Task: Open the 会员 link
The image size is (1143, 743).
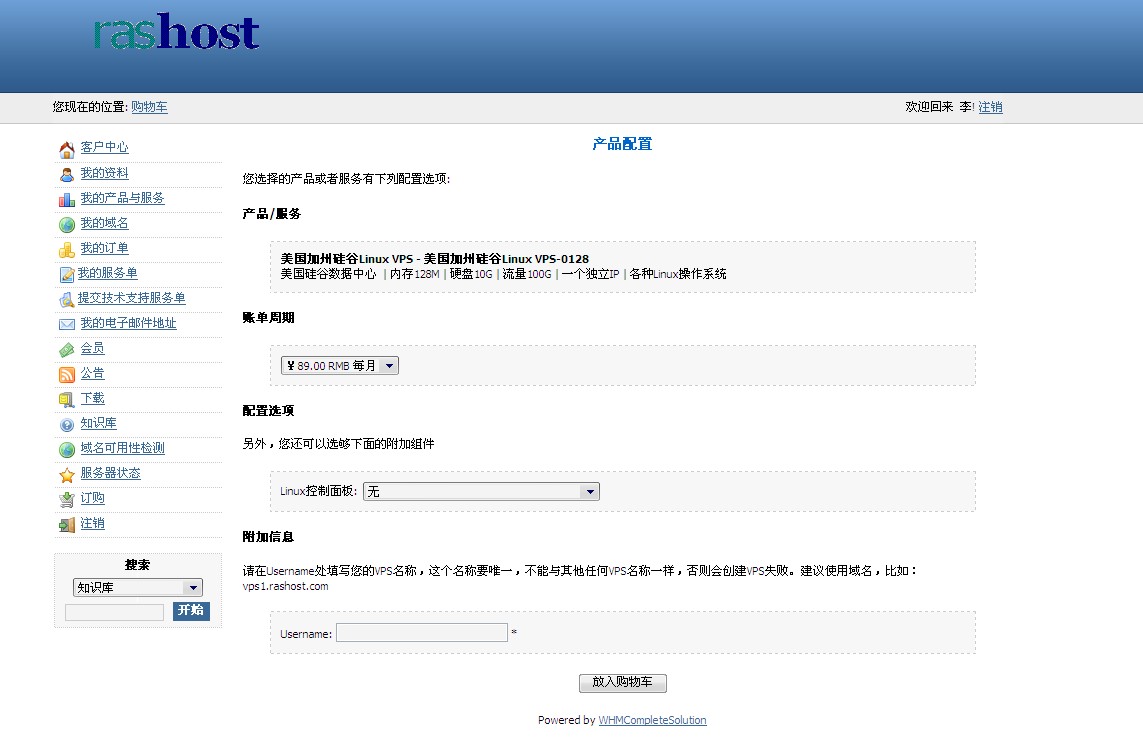Action: (x=93, y=348)
